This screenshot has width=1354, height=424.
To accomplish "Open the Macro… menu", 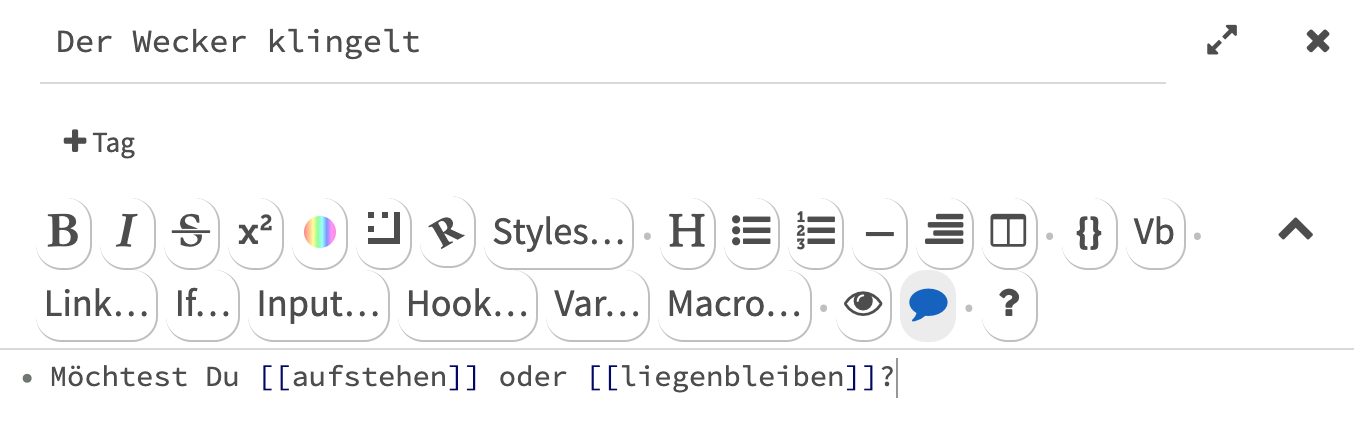I will pyautogui.click(x=734, y=305).
